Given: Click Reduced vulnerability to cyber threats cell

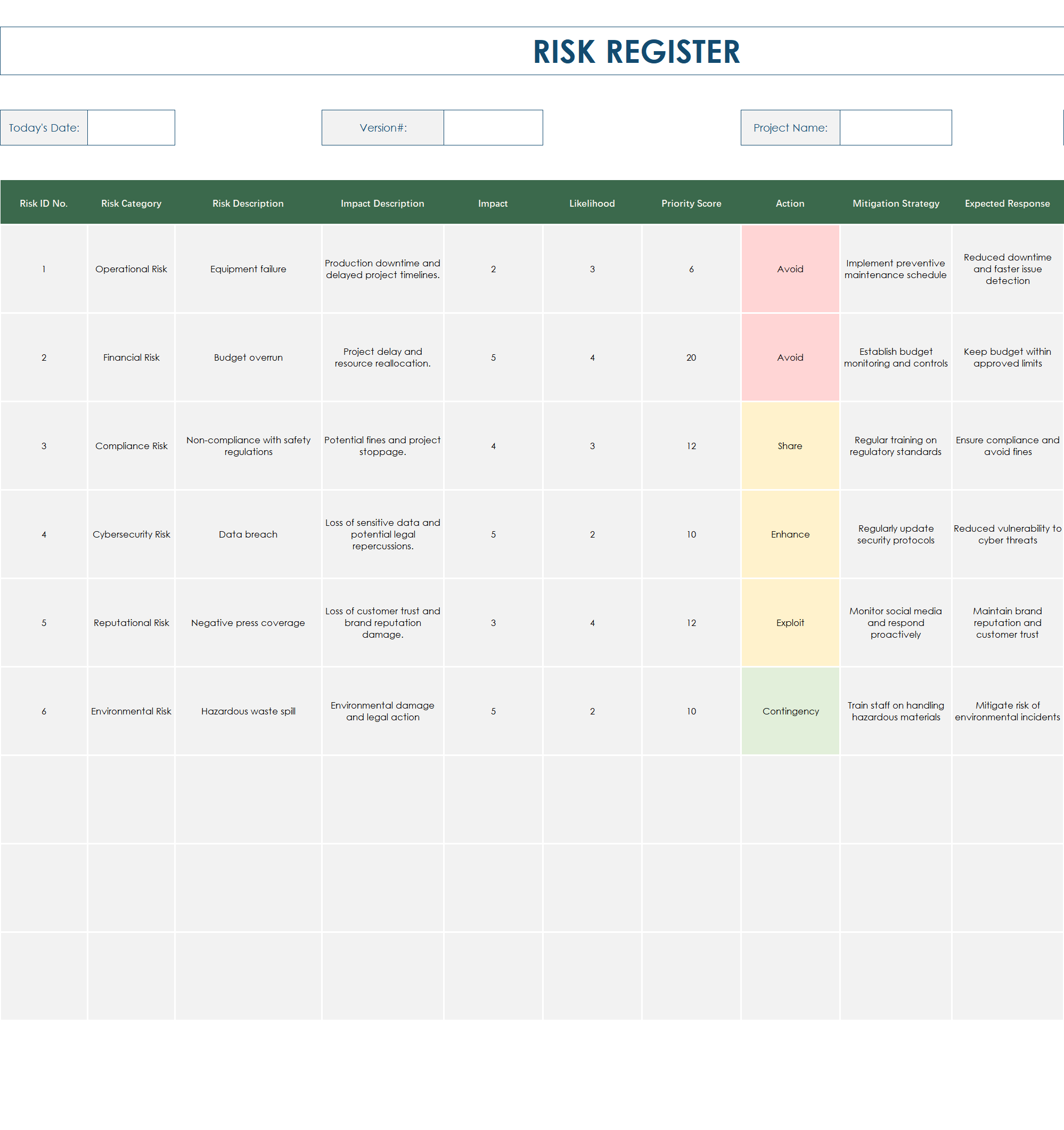Looking at the screenshot, I should click(1008, 534).
